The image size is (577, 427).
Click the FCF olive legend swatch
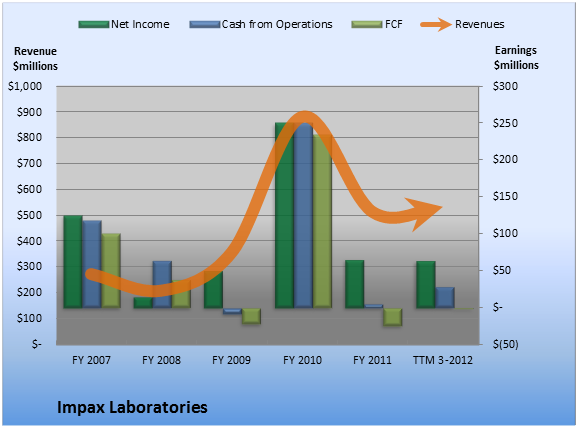pyautogui.click(x=367, y=24)
